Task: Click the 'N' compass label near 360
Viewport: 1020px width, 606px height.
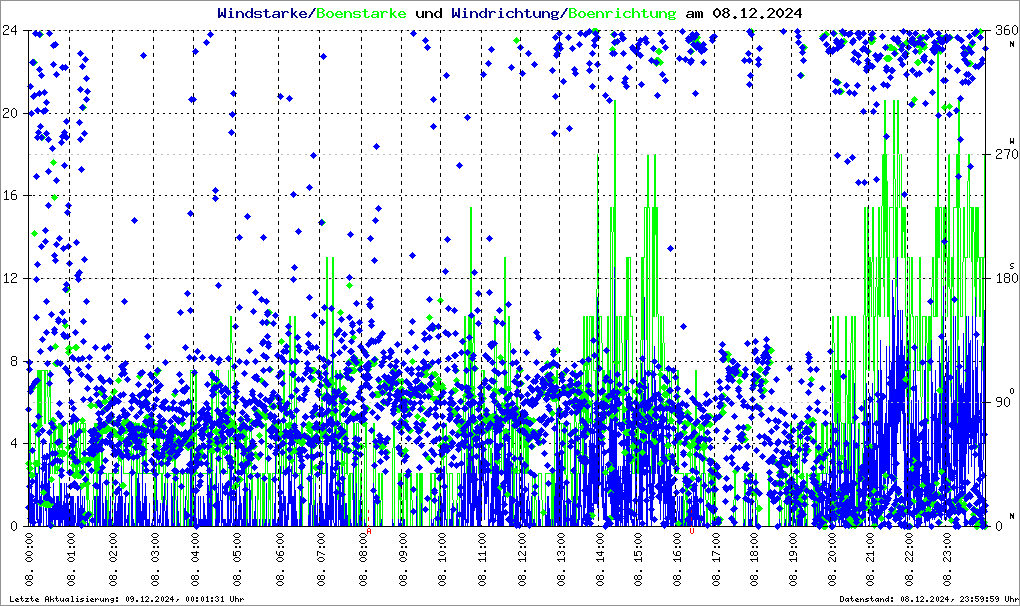Action: click(x=1012, y=43)
